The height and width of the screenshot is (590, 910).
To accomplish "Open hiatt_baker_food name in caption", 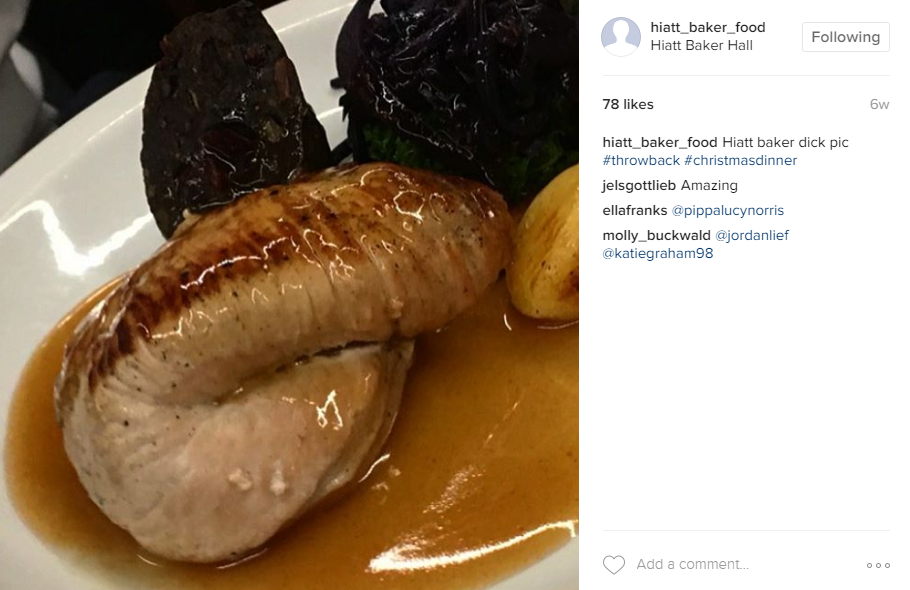I will 660,143.
